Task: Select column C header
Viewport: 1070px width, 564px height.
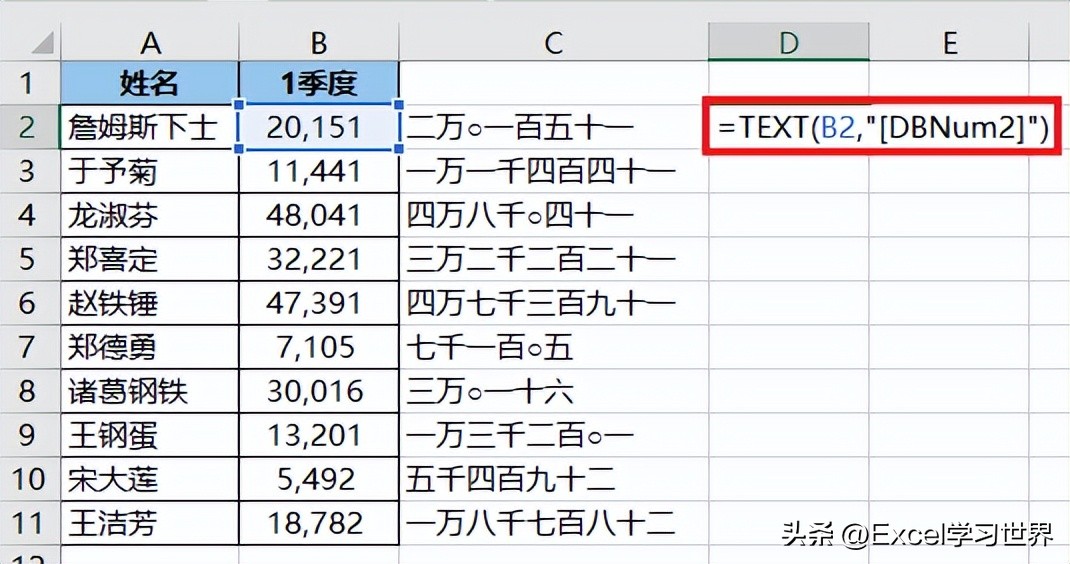Action: click(x=553, y=42)
